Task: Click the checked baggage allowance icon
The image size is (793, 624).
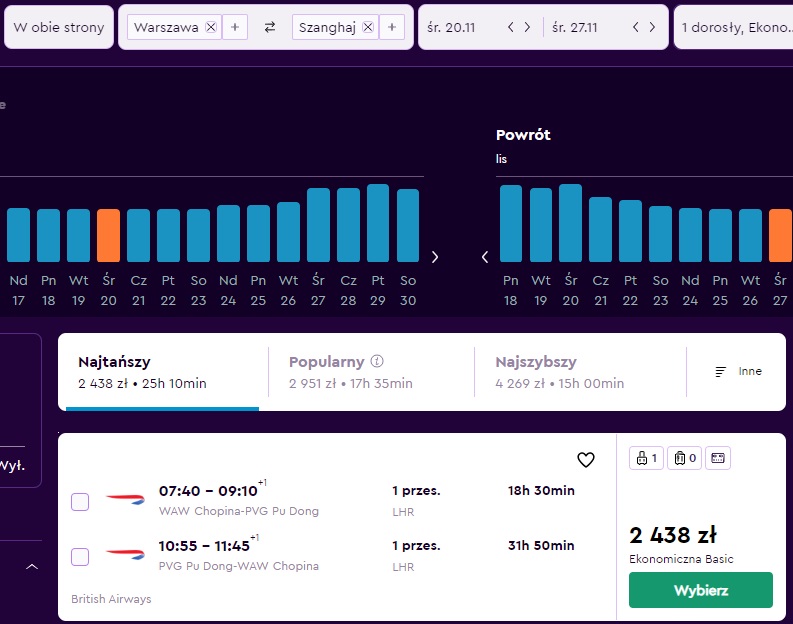Action: click(x=684, y=458)
